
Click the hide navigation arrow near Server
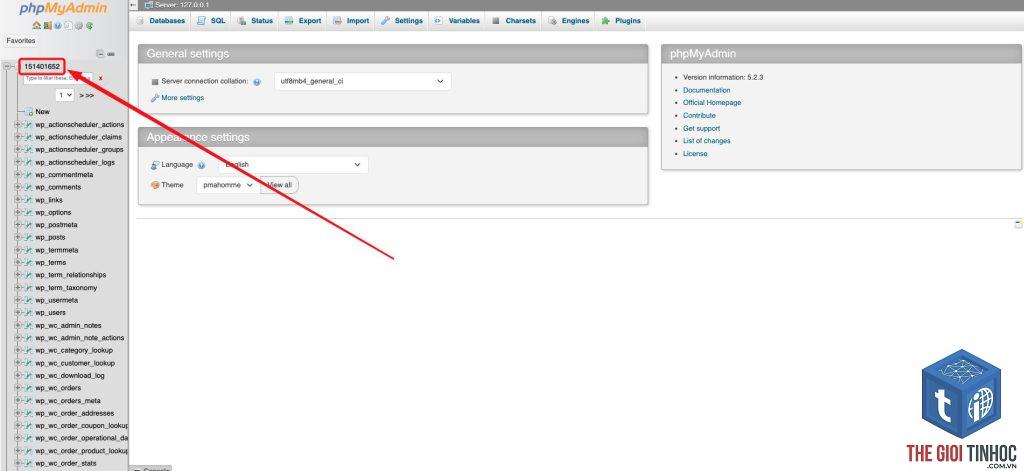[133, 5]
